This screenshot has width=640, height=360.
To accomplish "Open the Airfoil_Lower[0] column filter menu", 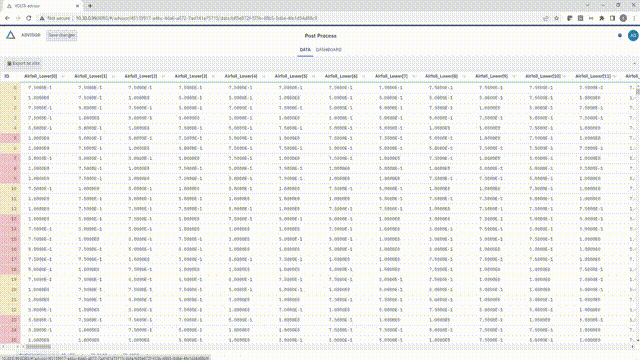I will pyautogui.click(x=63, y=76).
